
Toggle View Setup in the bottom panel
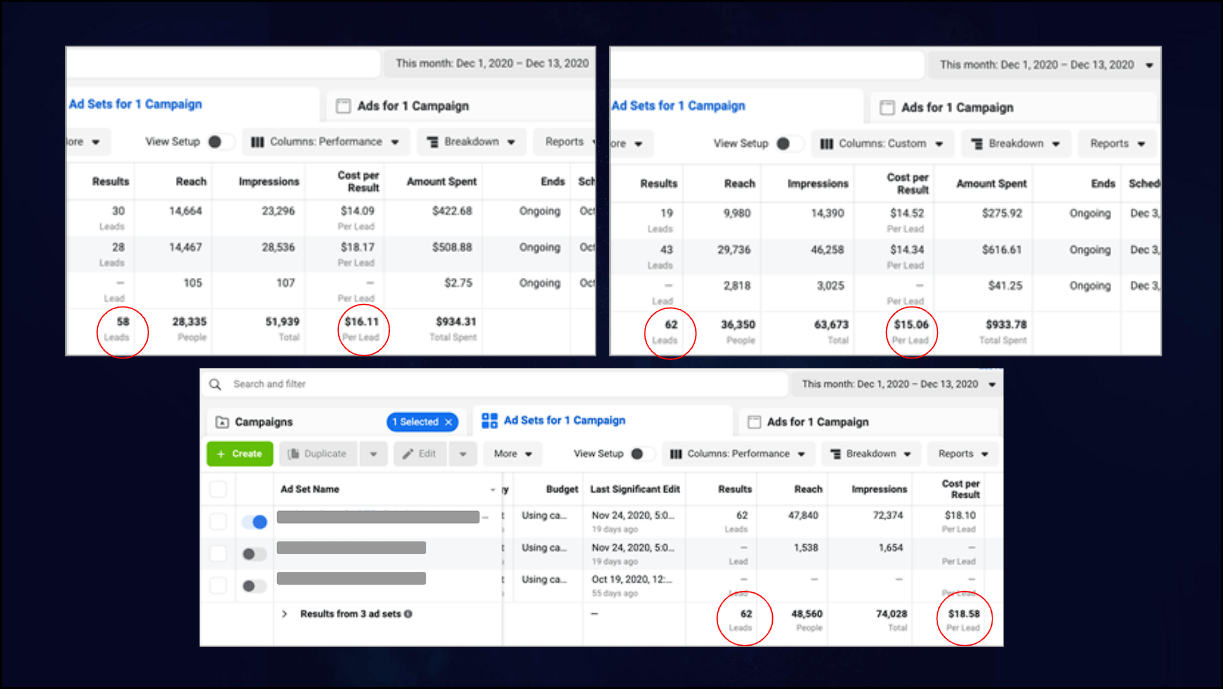636,454
